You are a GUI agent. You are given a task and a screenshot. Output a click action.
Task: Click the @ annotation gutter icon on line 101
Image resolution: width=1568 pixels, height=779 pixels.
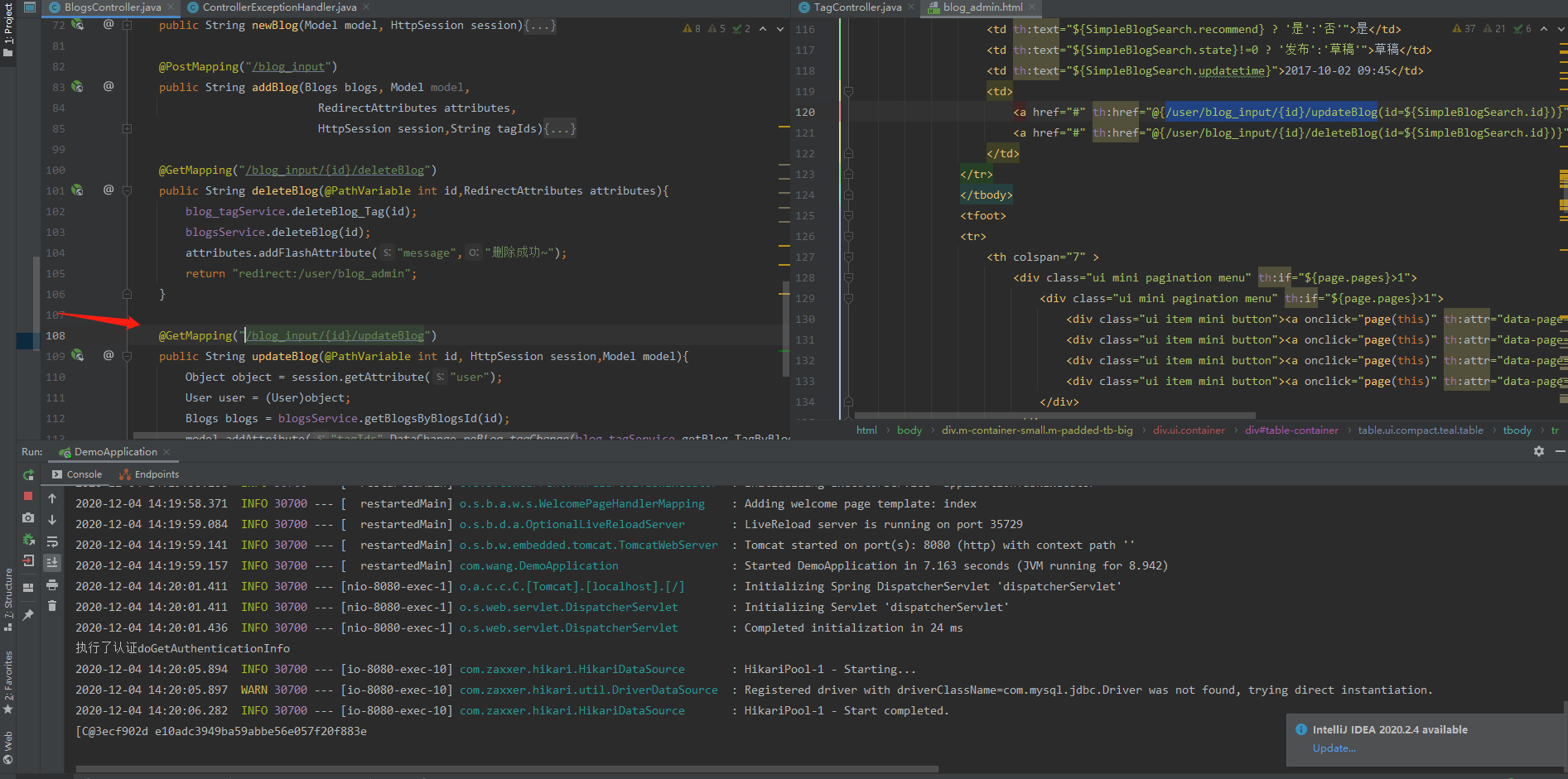click(x=109, y=190)
